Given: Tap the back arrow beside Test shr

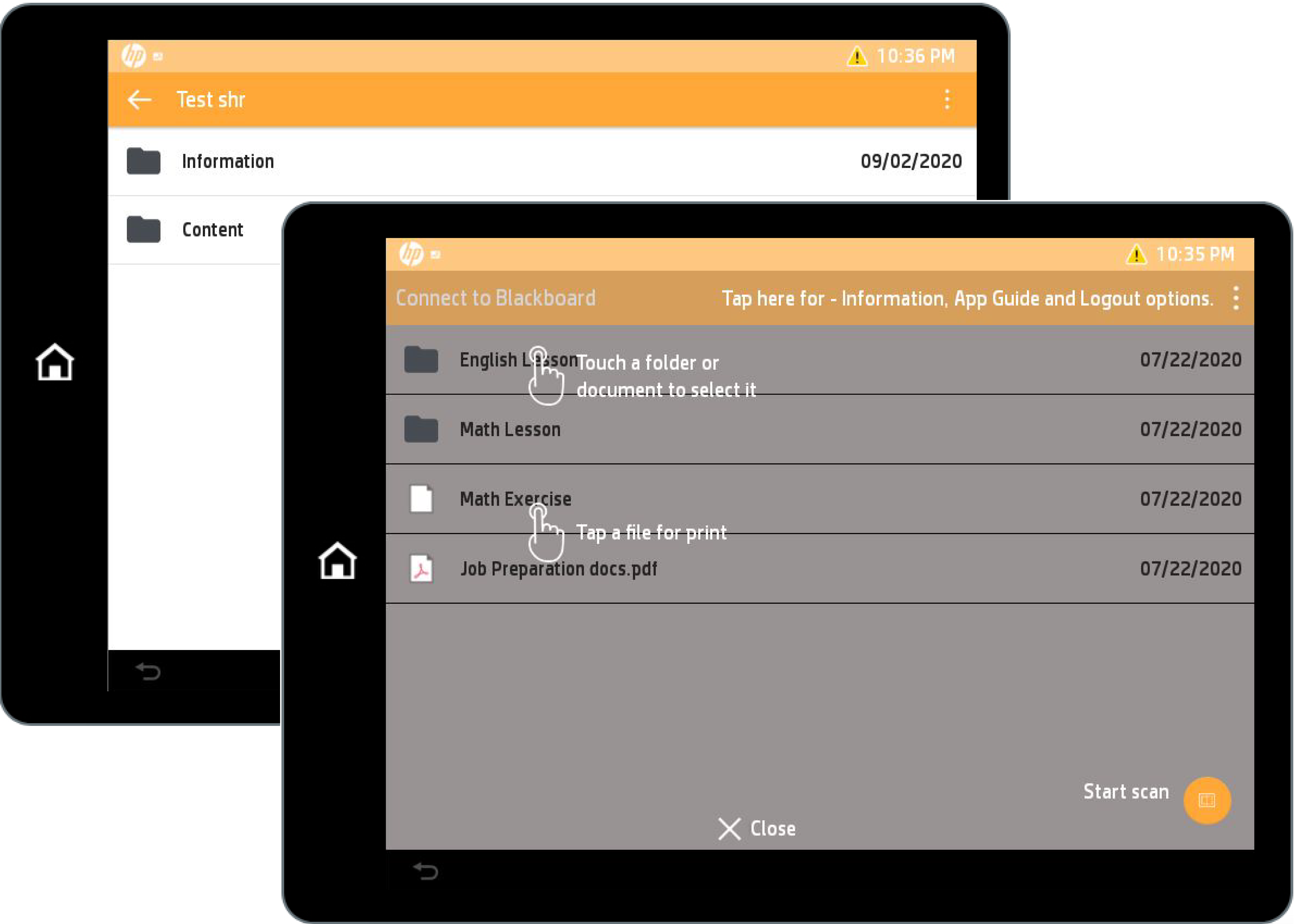Looking at the screenshot, I should [x=139, y=100].
